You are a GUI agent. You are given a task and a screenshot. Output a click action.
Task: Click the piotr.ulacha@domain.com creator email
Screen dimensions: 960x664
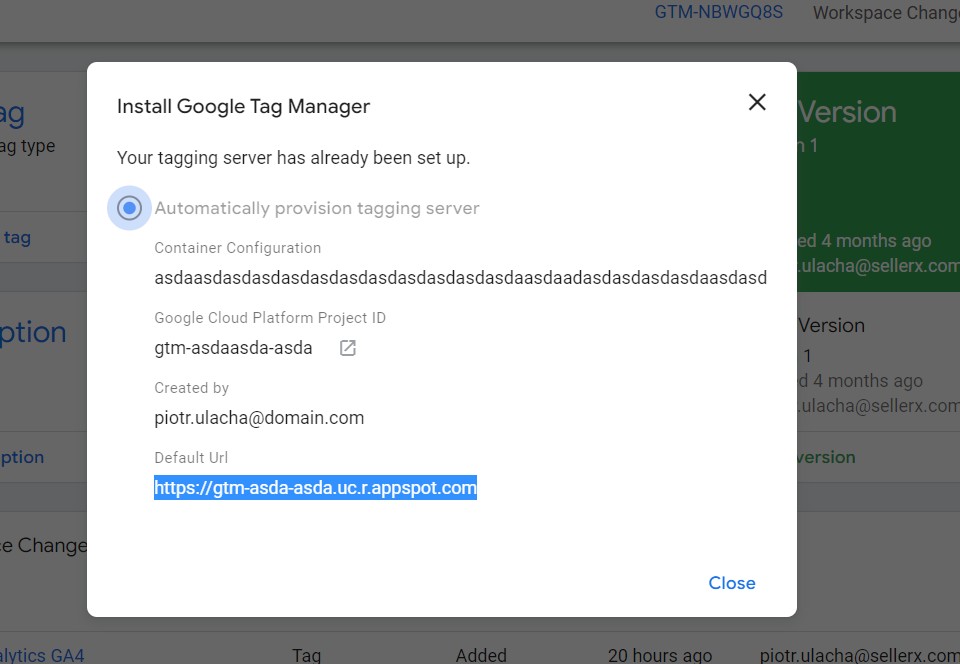(x=259, y=418)
